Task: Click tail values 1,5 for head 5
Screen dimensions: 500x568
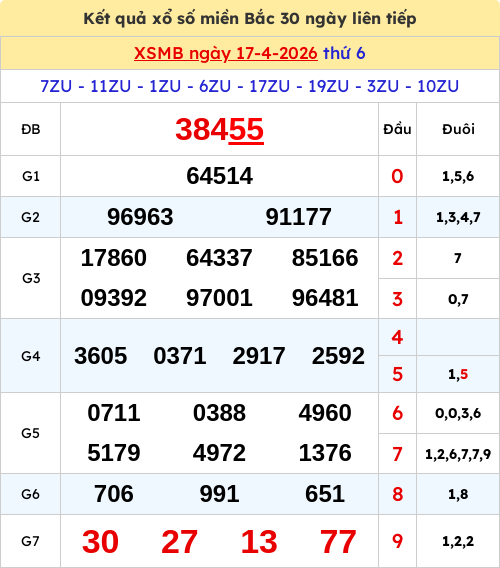Action: point(458,374)
